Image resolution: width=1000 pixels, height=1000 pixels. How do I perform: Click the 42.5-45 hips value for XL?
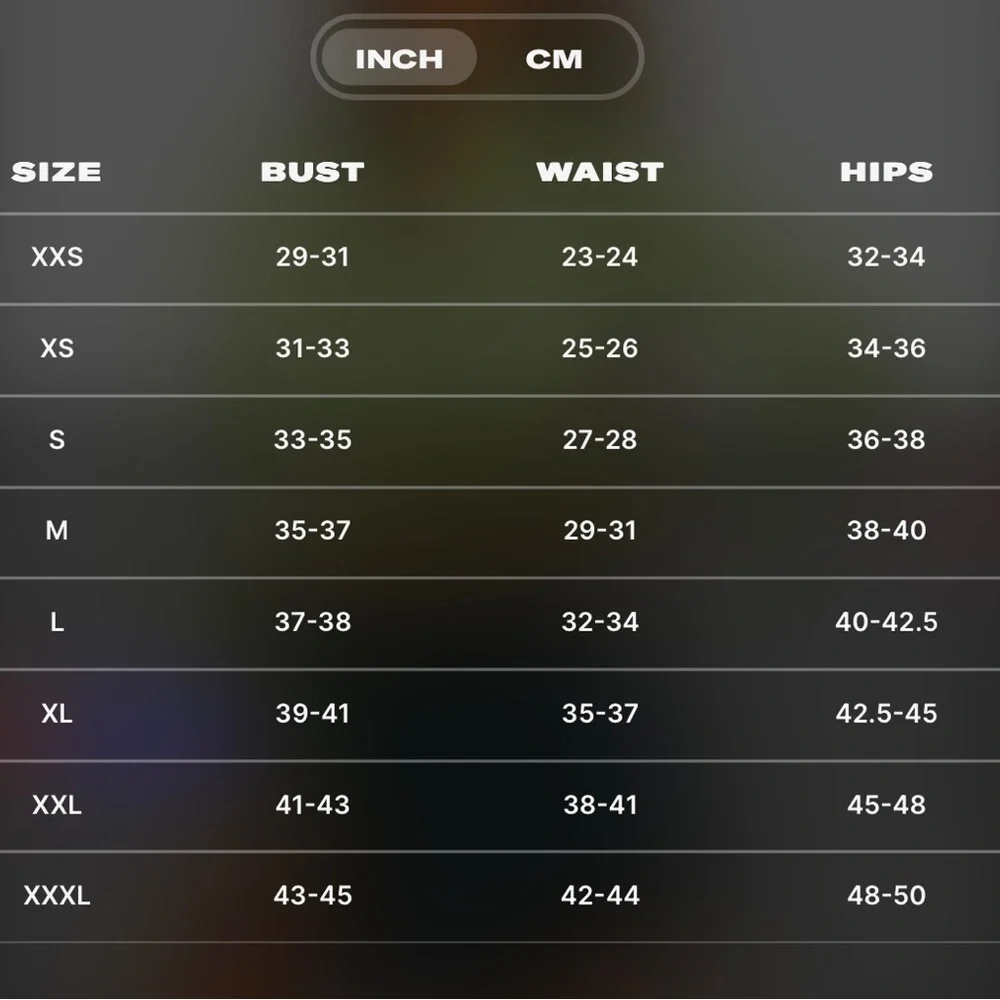click(x=886, y=713)
